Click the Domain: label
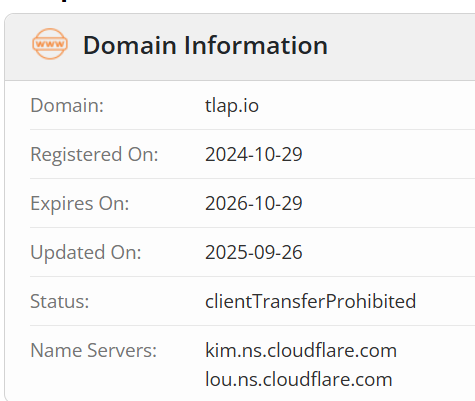 (67, 105)
